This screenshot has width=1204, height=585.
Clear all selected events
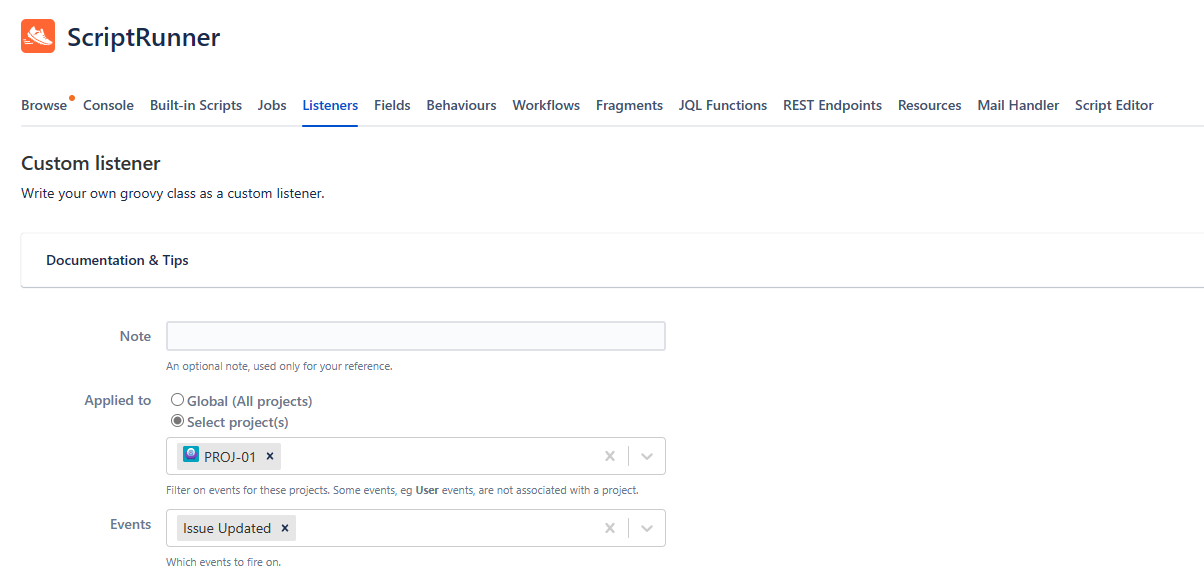pyautogui.click(x=609, y=528)
